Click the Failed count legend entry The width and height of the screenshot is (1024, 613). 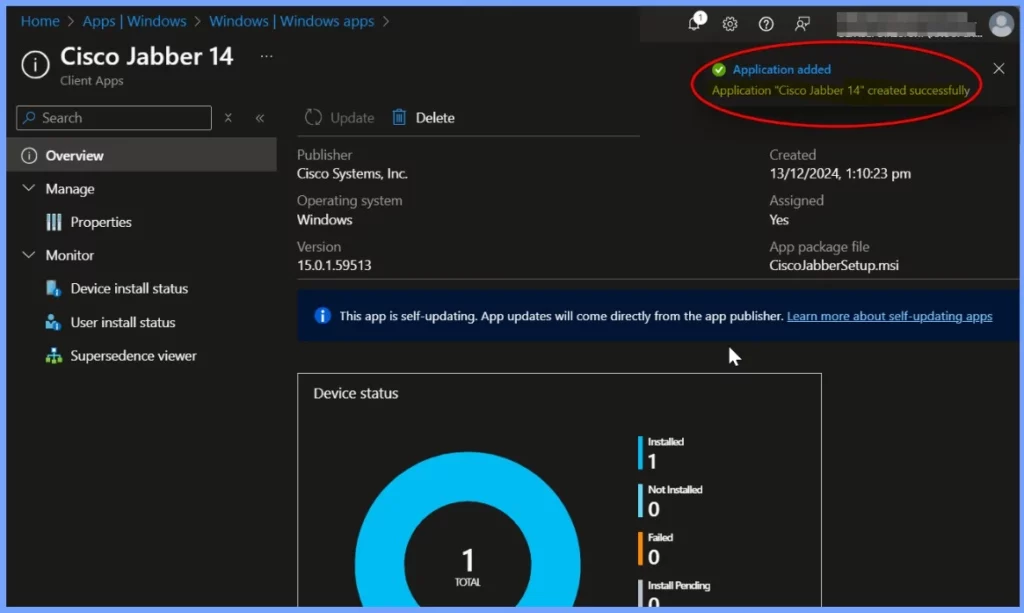[x=655, y=549]
